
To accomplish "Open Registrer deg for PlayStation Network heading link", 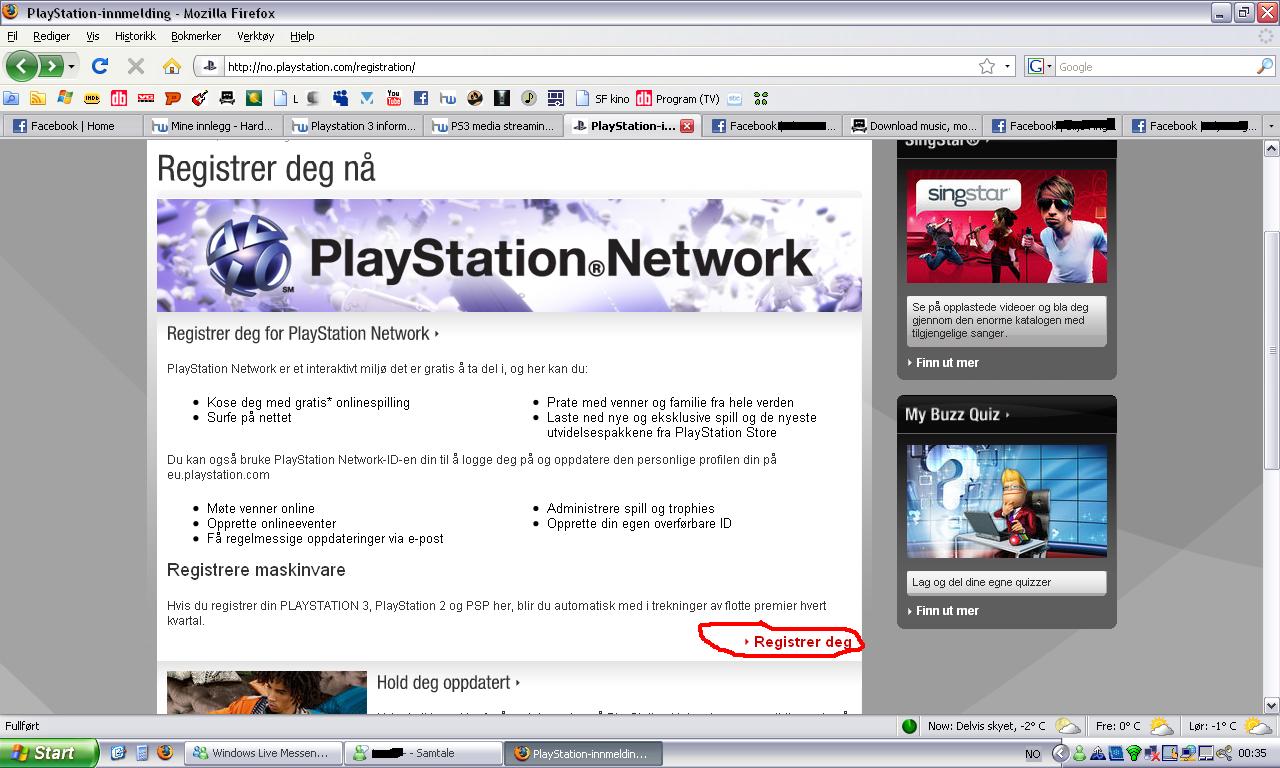I will point(303,334).
